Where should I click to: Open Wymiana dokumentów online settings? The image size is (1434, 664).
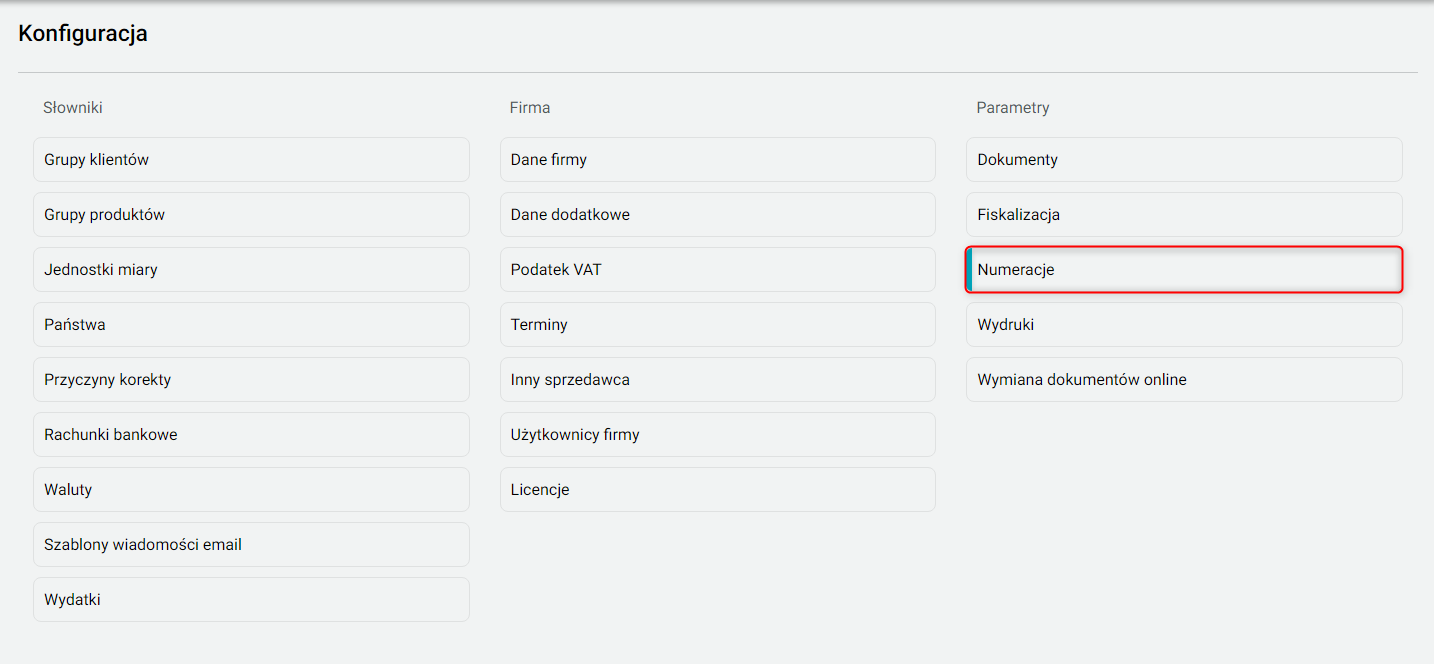click(1184, 380)
